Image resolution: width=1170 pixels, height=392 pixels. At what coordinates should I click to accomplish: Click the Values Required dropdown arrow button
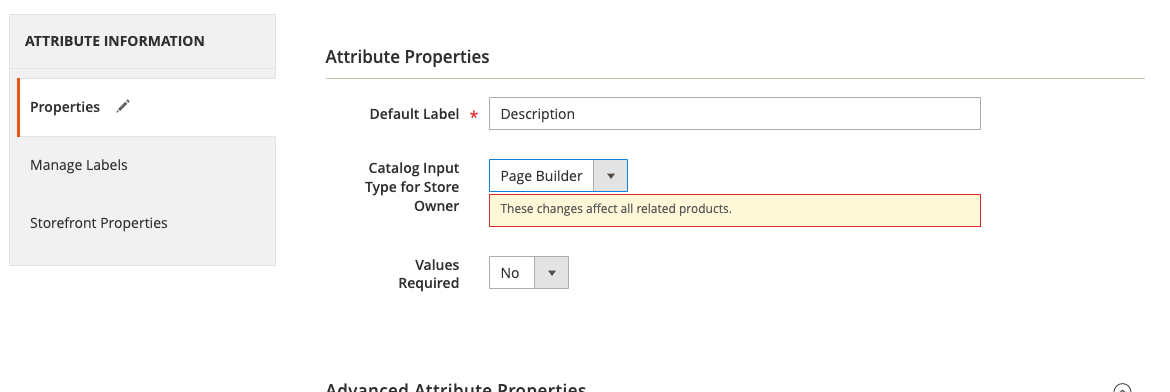tap(551, 273)
